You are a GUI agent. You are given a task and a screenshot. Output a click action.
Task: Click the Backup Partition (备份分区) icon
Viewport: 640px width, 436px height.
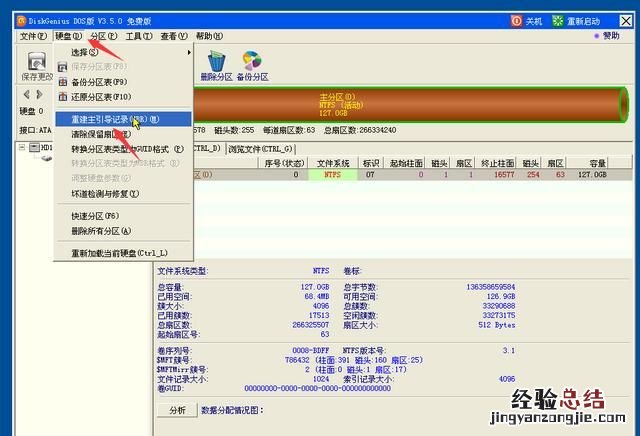[x=251, y=64]
